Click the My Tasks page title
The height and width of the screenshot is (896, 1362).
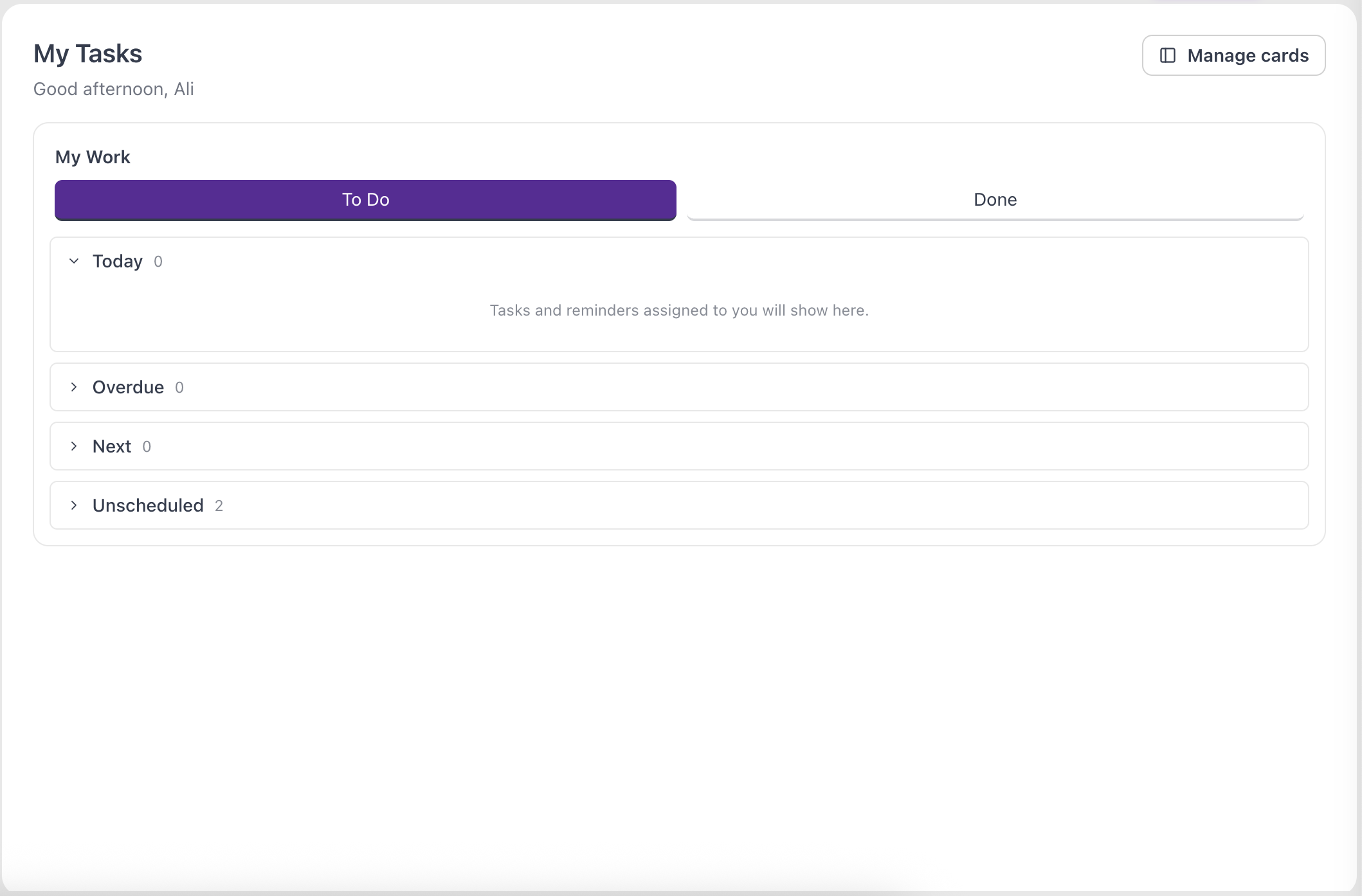coord(87,54)
